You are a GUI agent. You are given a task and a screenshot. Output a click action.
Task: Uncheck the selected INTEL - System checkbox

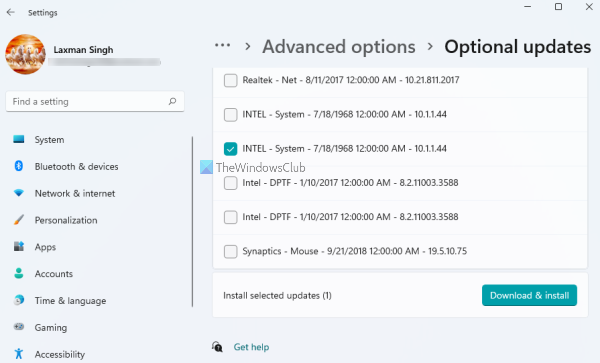(230, 149)
